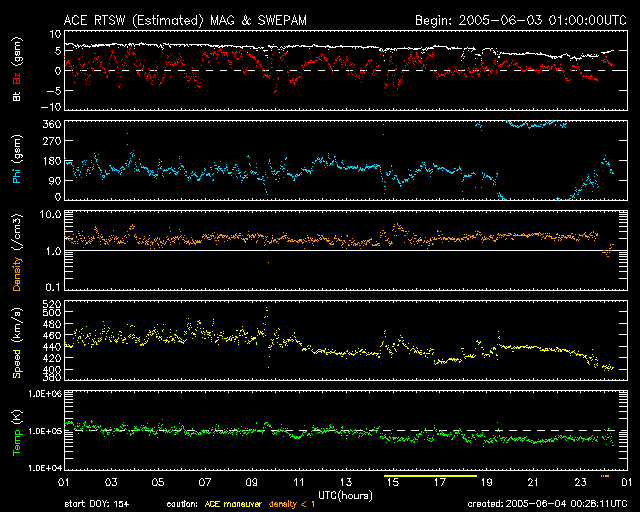The width and height of the screenshot is (640, 512).
Task: Click the orange Density axis label
Action: pyautogui.click(x=16, y=260)
